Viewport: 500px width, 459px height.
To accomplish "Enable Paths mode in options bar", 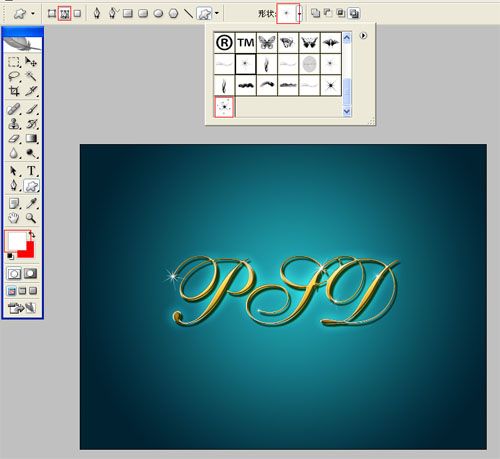I will click(x=64, y=14).
